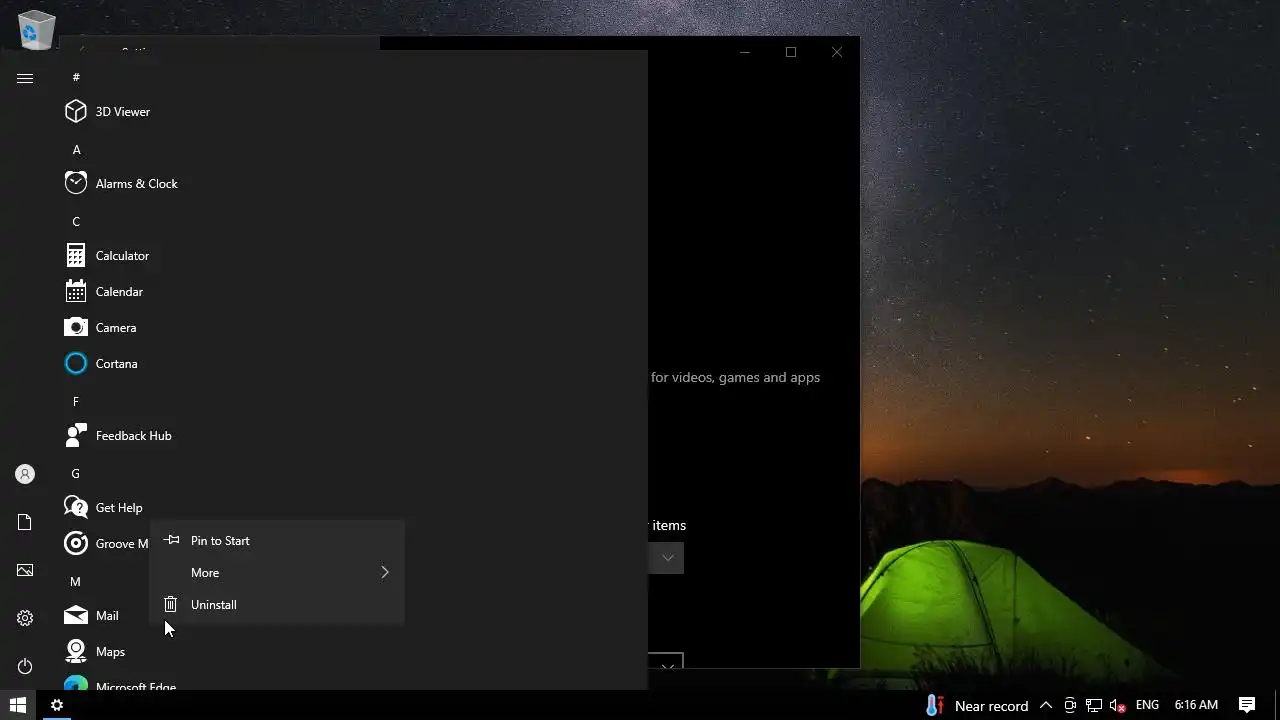Open the Groove Music icon

[x=76, y=544]
